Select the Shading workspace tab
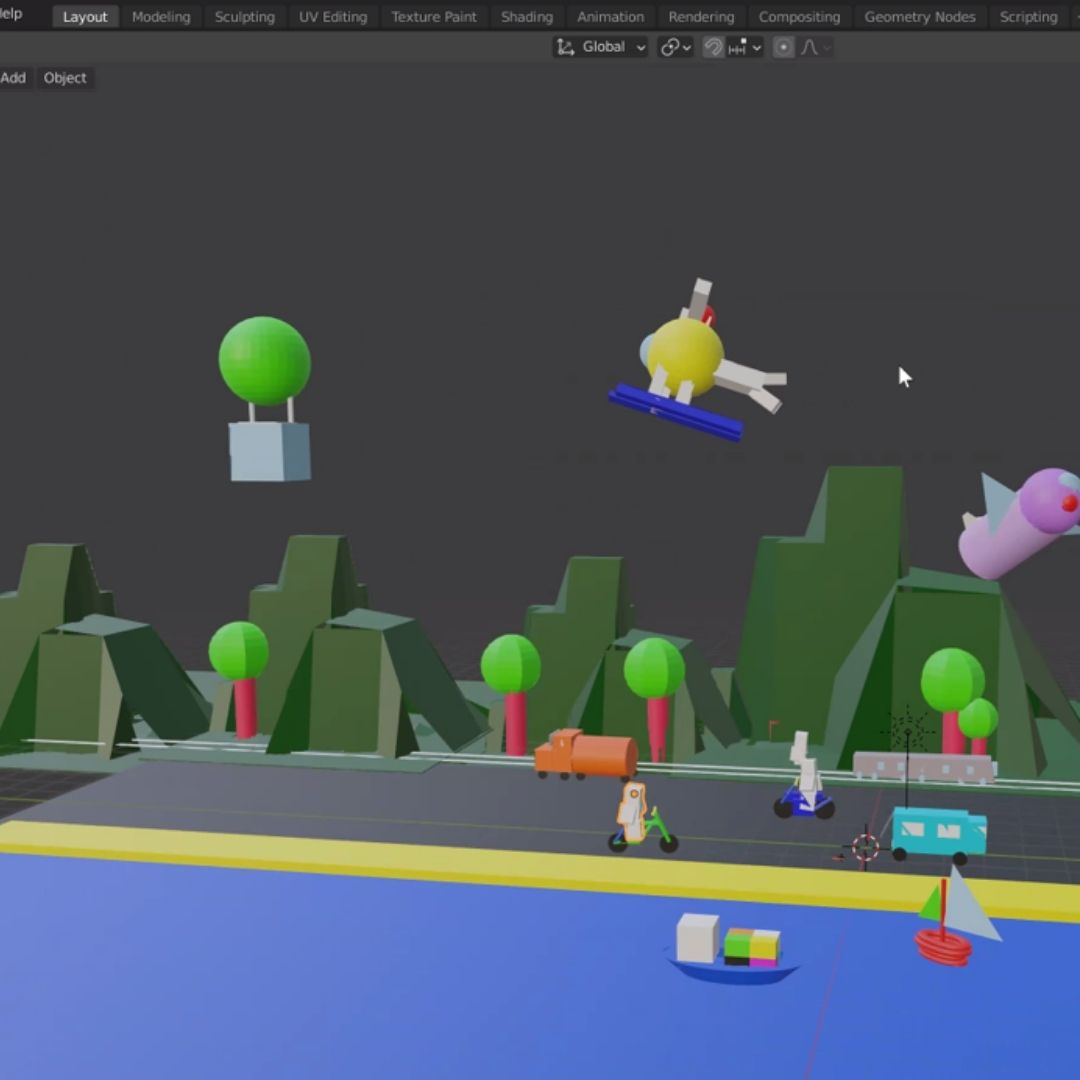Screen dimensions: 1080x1080 pos(527,17)
